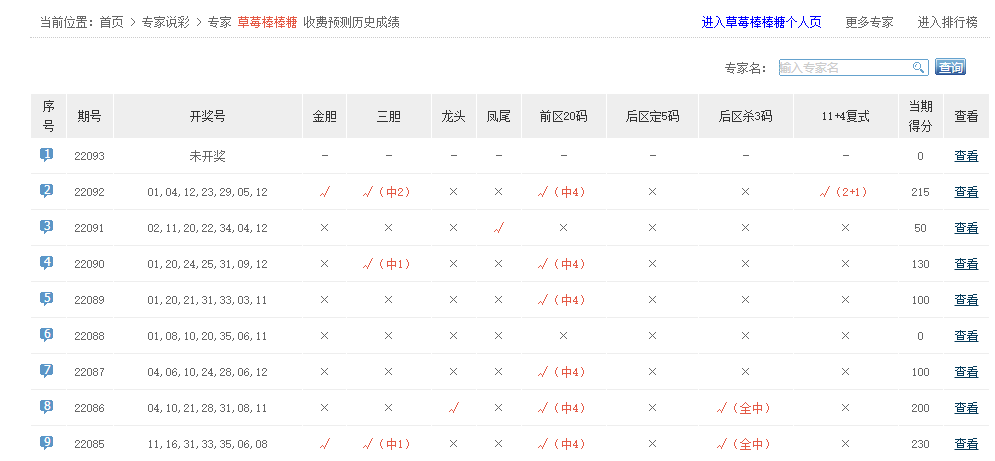The image size is (995, 461).
Task: Type in the 输入专家名 input field
Action: tap(843, 68)
